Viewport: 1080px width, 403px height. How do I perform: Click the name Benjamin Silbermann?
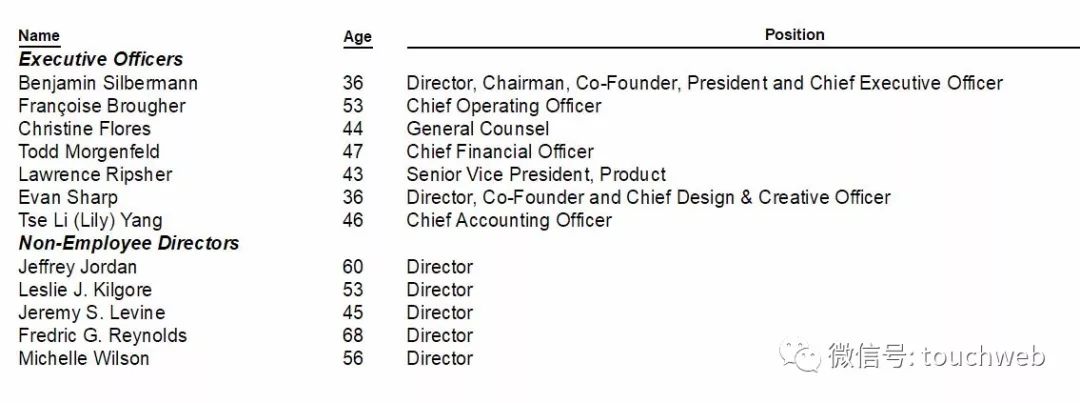coord(108,83)
